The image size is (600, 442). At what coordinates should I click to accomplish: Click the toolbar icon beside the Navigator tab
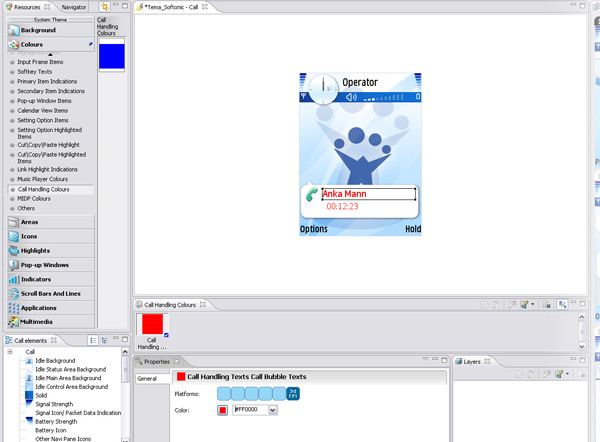coord(104,7)
